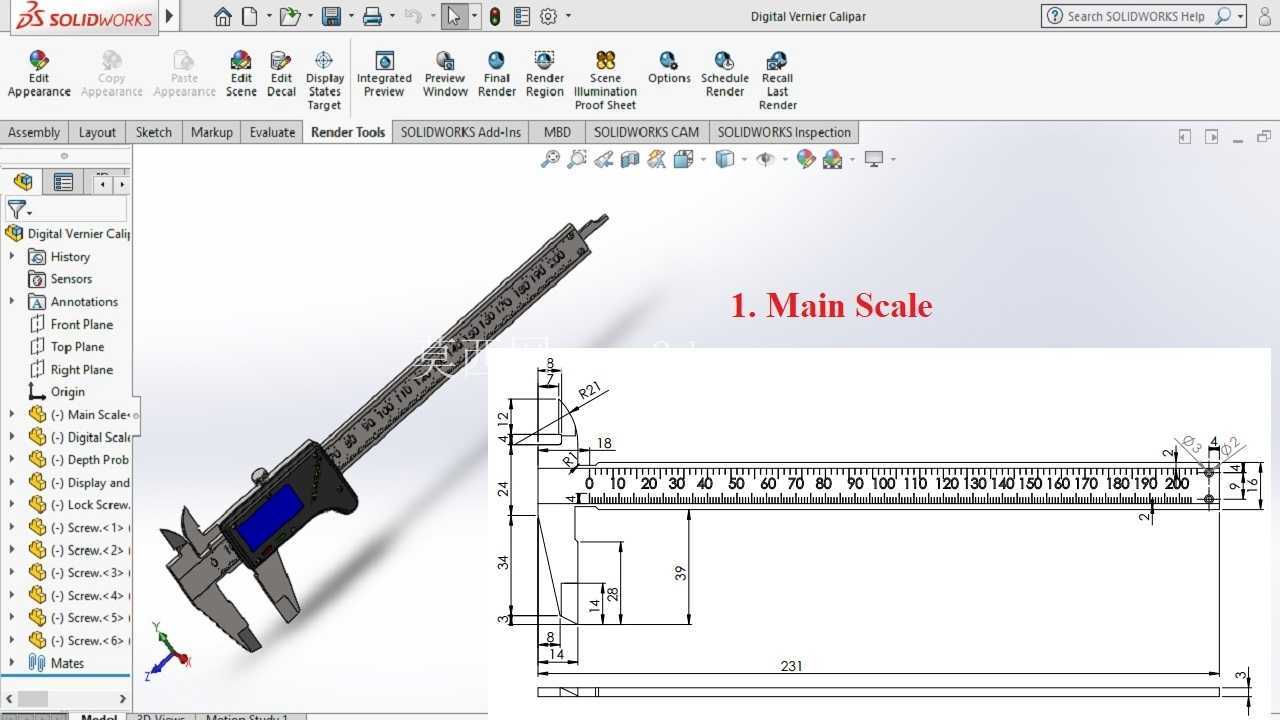Open the Apply Scene icon in the view toolbar
The width and height of the screenshot is (1280, 720).
832,159
